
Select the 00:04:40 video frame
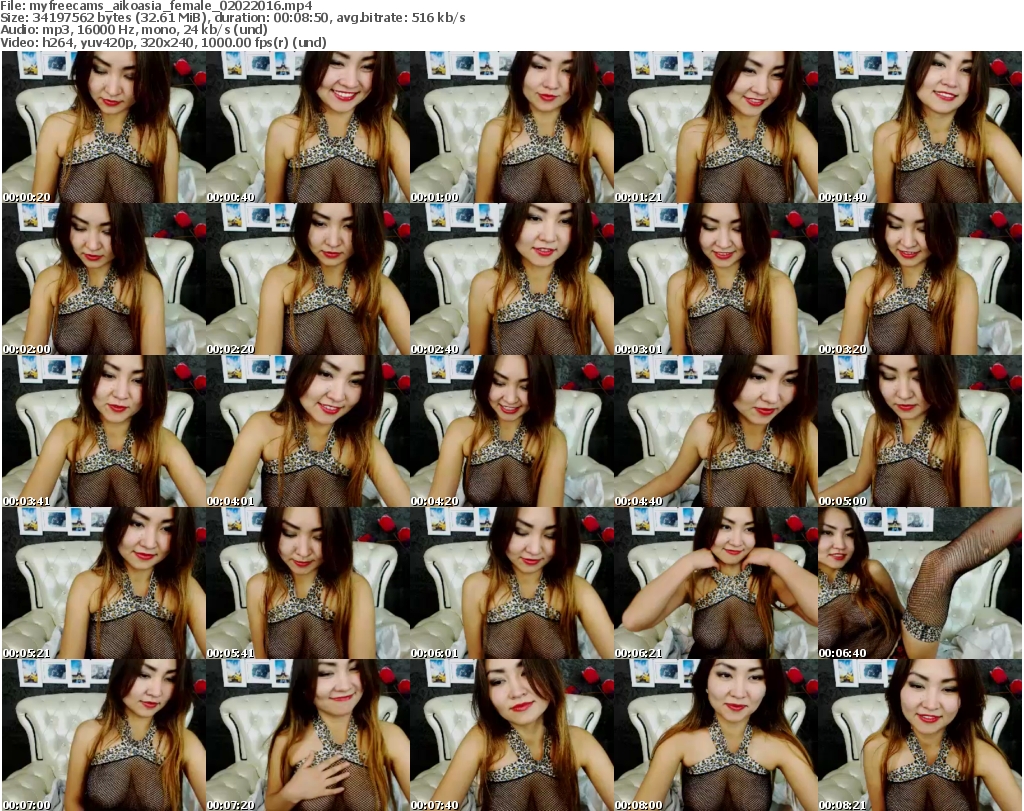coord(716,432)
